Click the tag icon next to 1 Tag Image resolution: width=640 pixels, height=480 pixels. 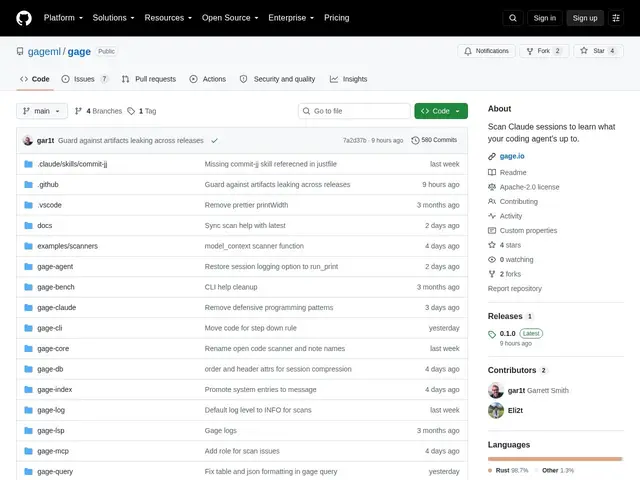[131, 111]
